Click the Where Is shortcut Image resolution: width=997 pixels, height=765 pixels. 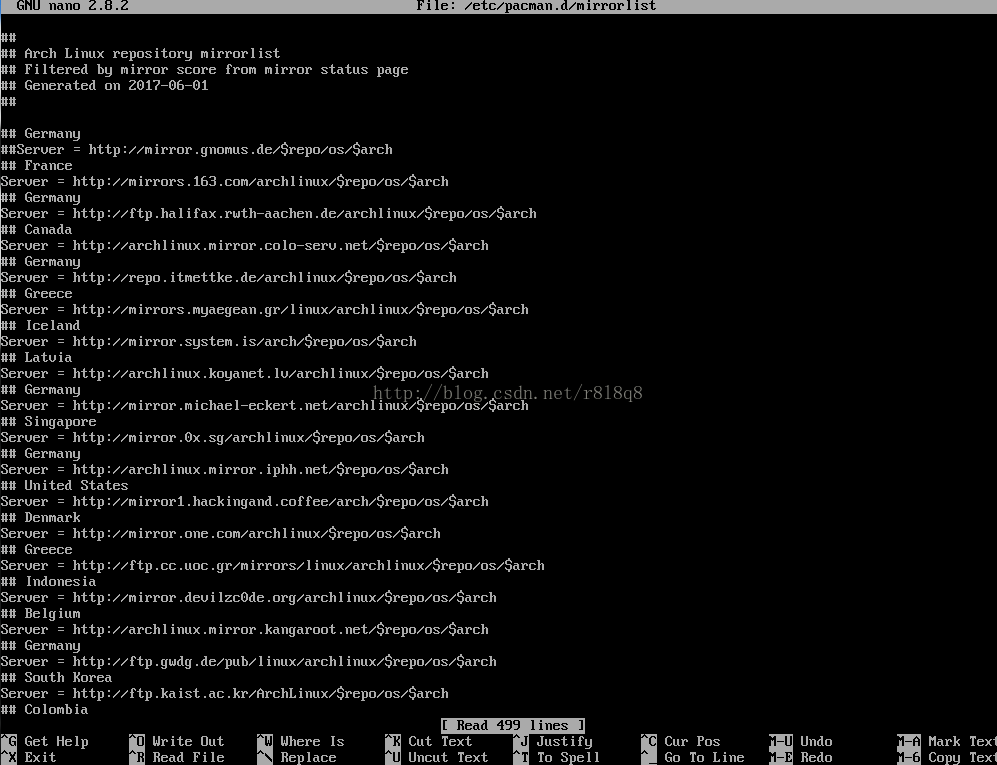(x=301, y=741)
